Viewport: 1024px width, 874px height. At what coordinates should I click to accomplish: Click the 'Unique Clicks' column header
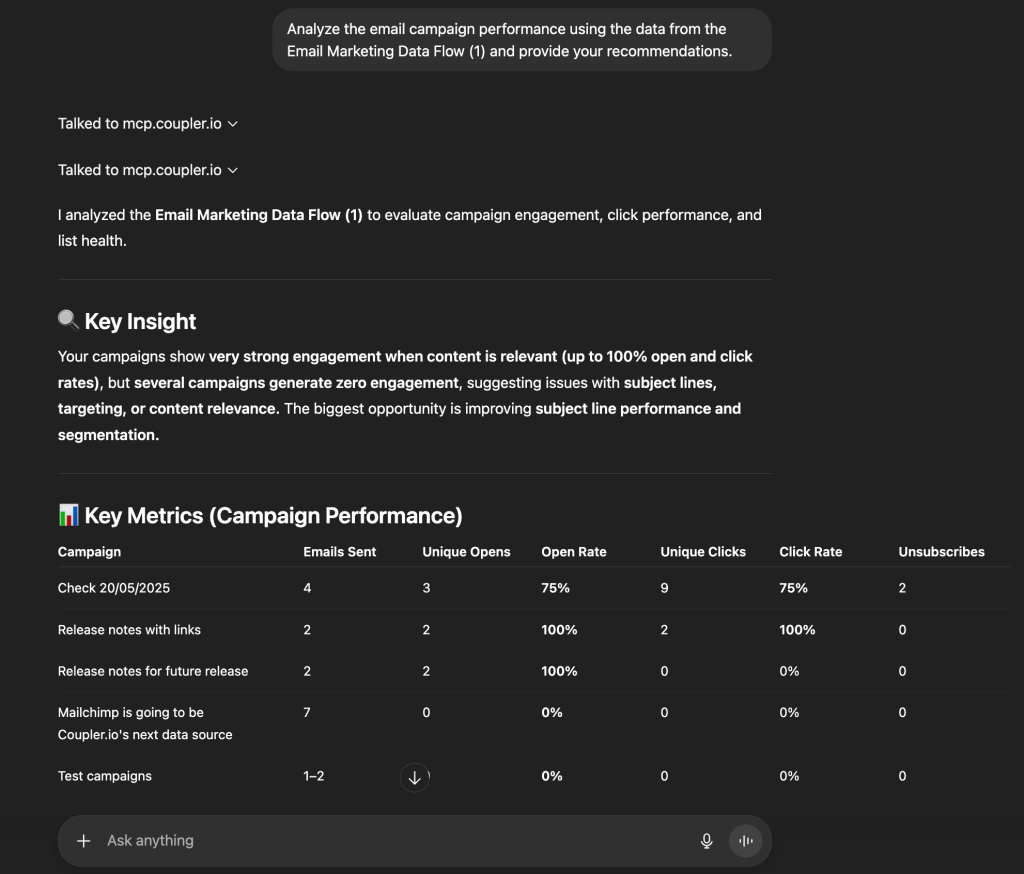(x=703, y=552)
